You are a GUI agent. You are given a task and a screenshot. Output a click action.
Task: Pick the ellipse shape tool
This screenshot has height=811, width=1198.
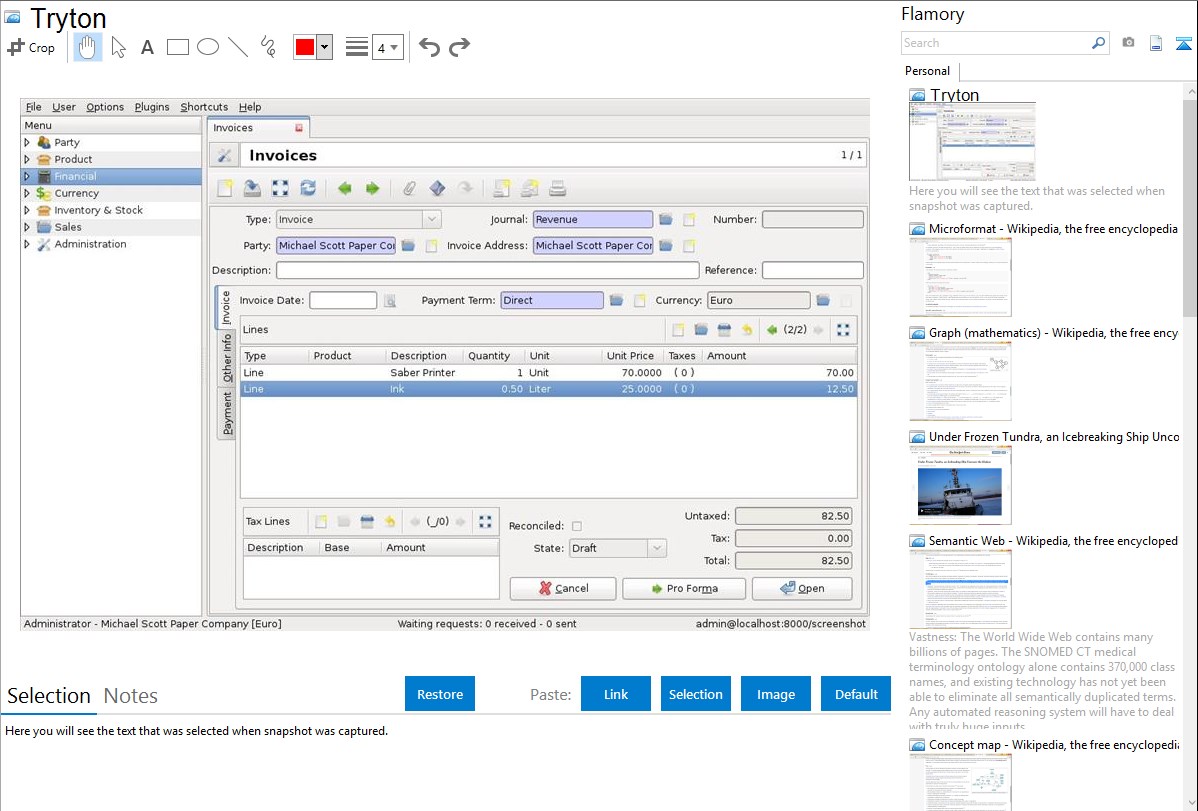(208, 47)
